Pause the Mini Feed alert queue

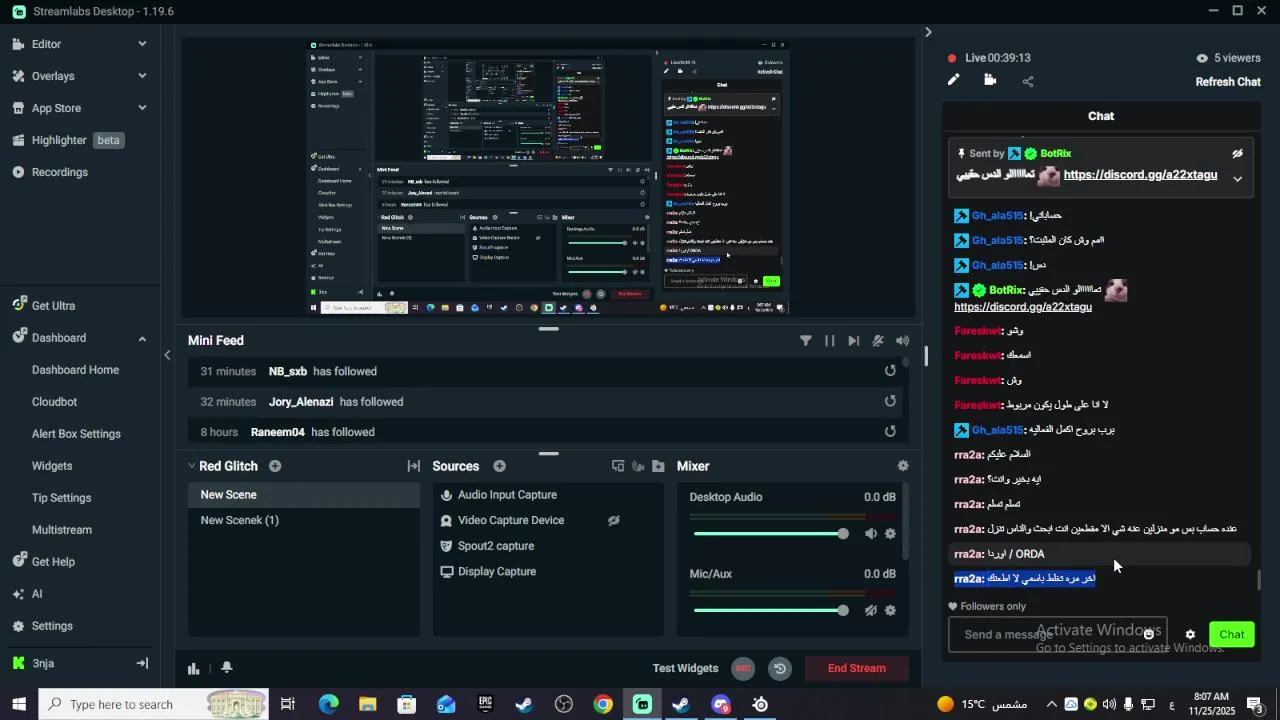(830, 341)
